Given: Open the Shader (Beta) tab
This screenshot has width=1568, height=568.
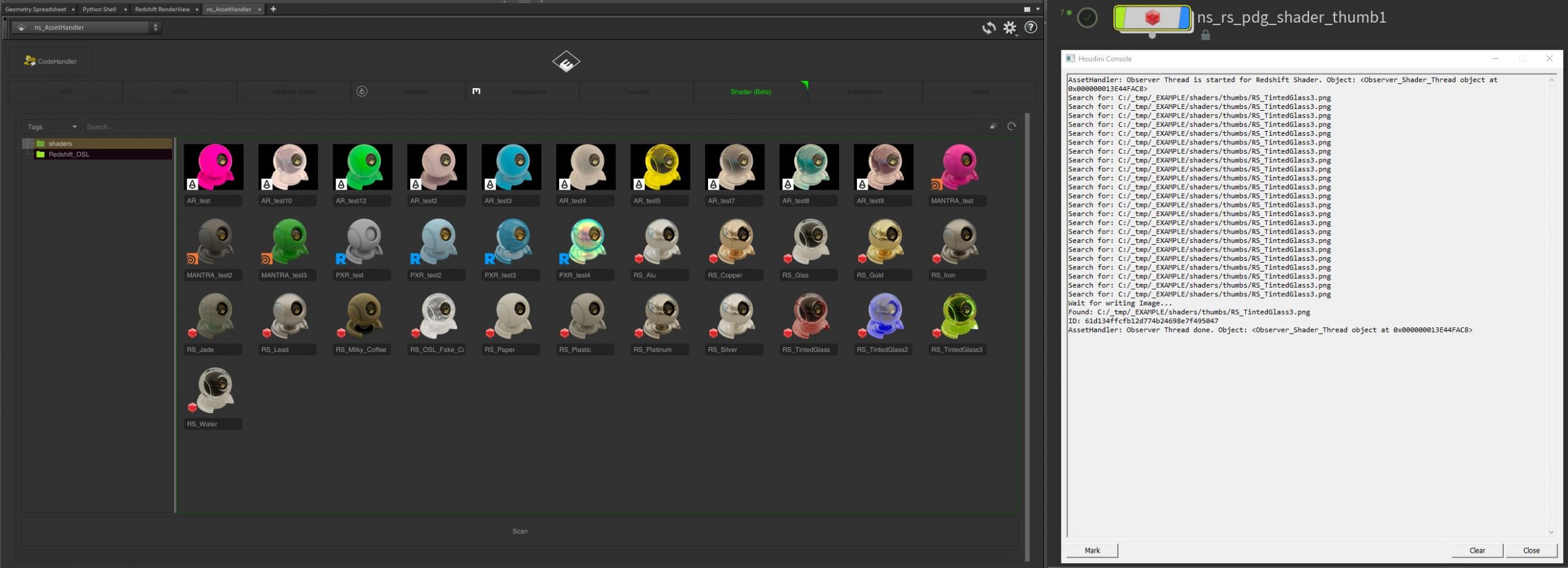Looking at the screenshot, I should [x=750, y=92].
